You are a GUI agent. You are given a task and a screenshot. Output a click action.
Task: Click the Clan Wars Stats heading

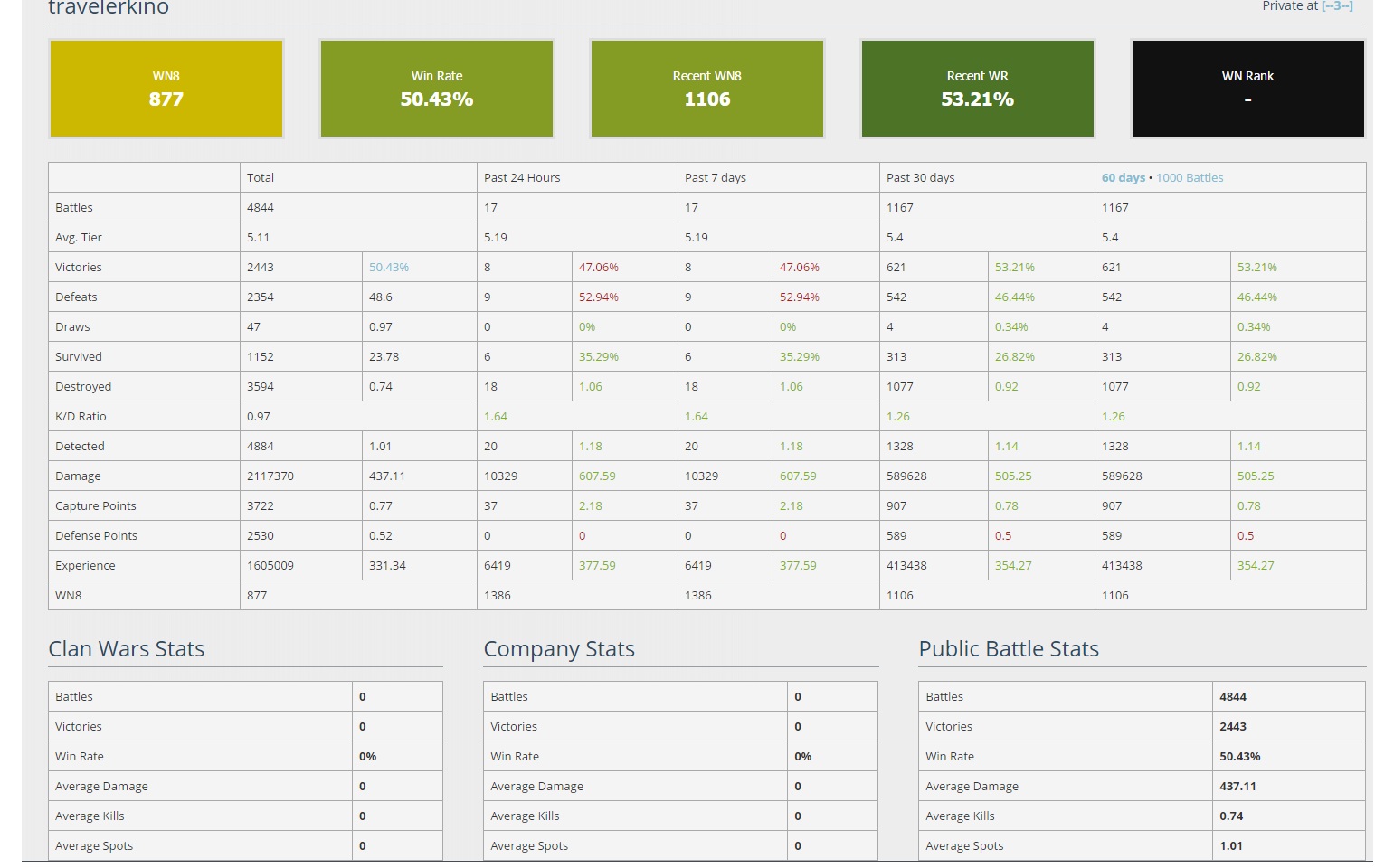[x=127, y=649]
